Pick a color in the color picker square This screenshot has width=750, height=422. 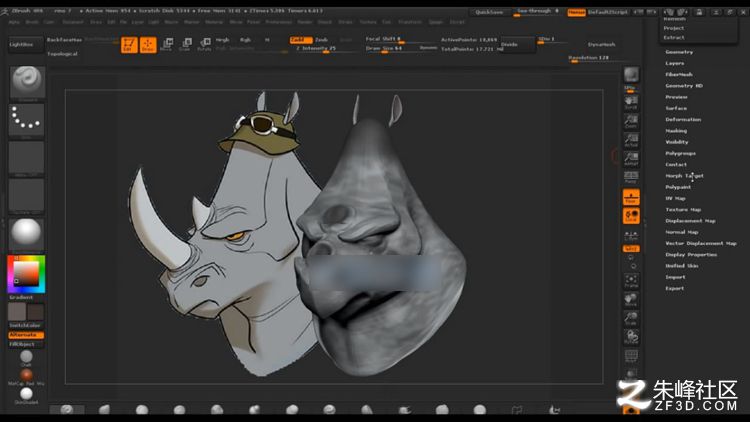[x=26, y=274]
